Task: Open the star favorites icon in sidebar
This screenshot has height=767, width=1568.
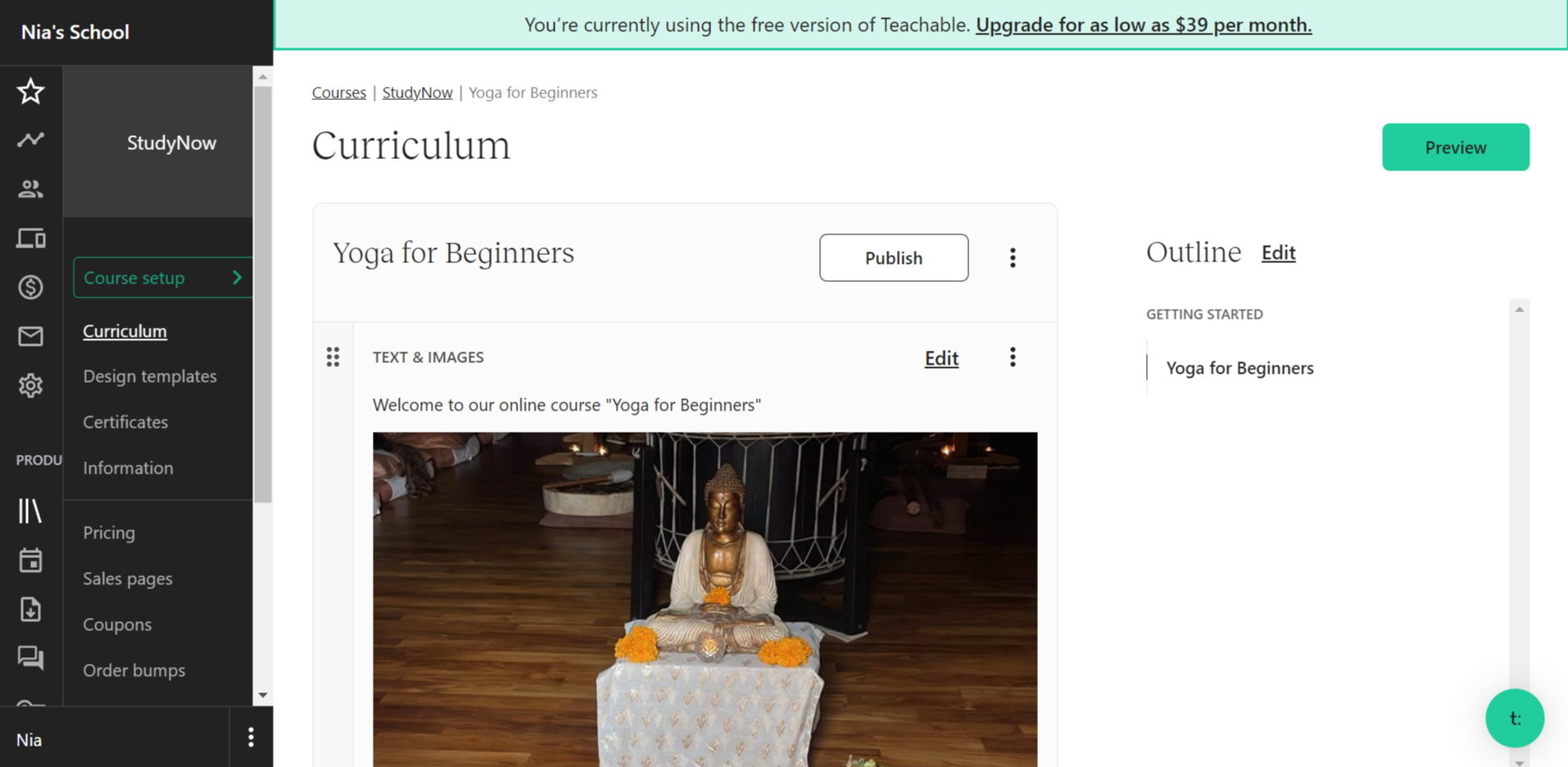Action: pyautogui.click(x=30, y=91)
